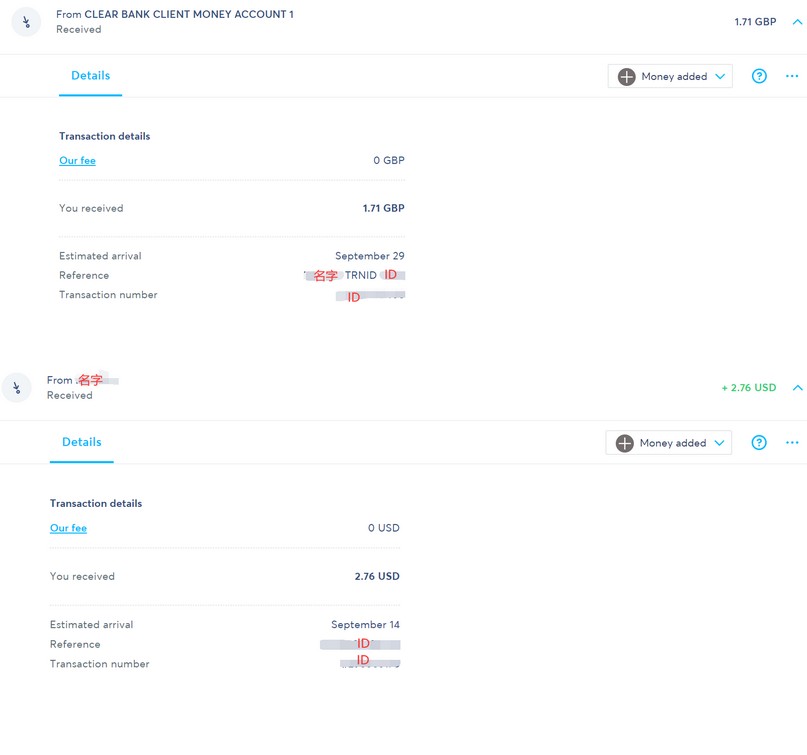
Task: Expand Money added dropdown arrow in the USD transaction
Action: pyautogui.click(x=719, y=443)
